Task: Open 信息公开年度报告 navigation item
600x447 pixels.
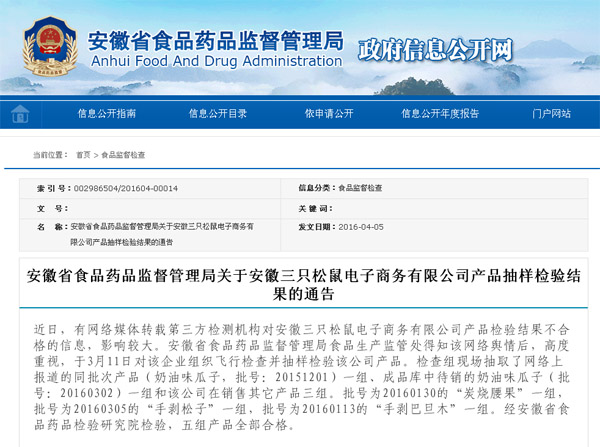Action: [440, 114]
